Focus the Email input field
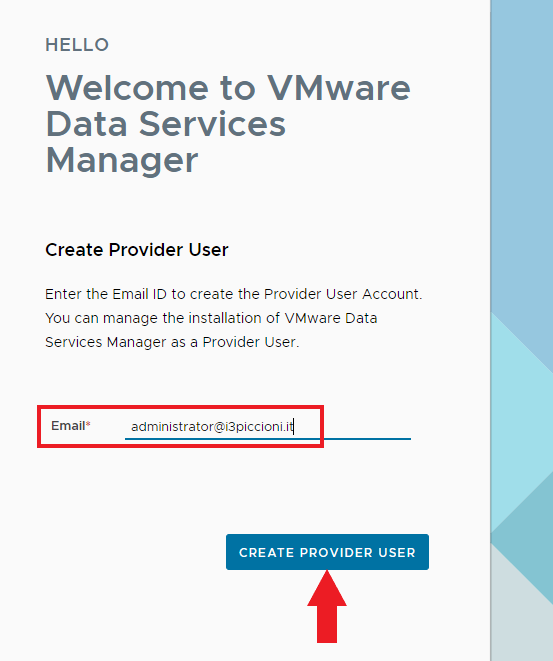This screenshot has width=553, height=661. [x=268, y=427]
